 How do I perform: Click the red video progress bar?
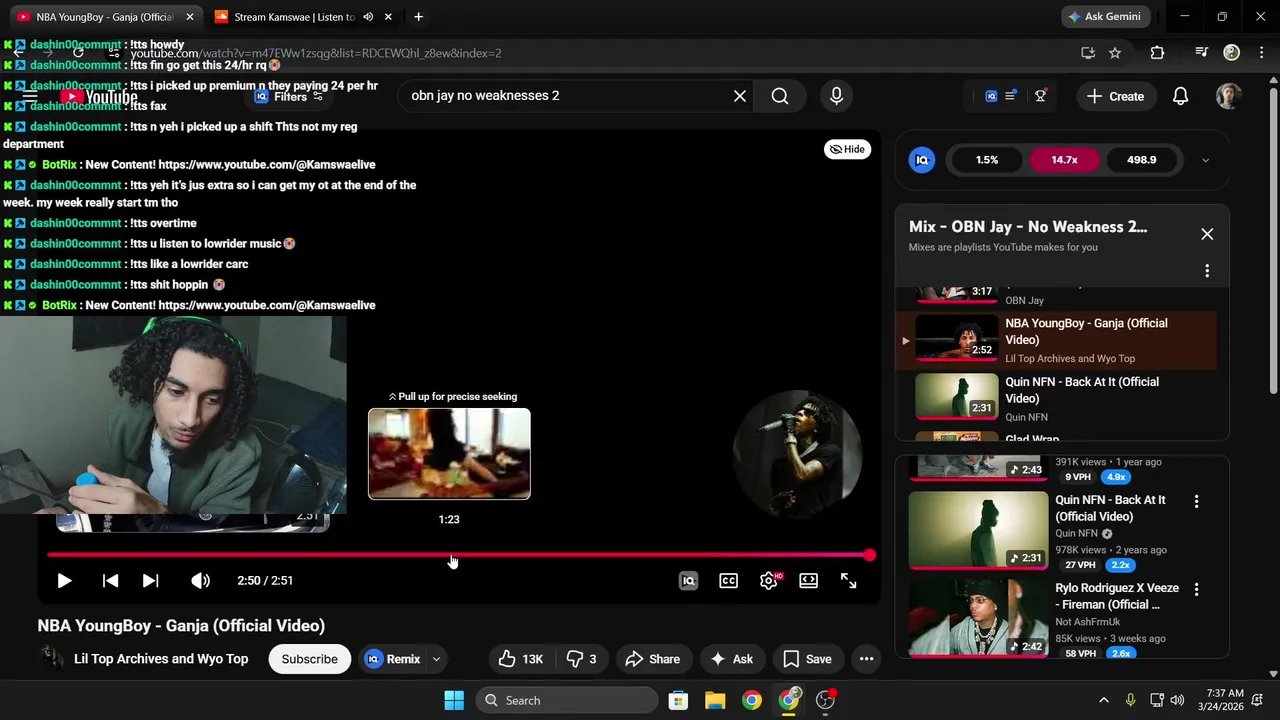pyautogui.click(x=458, y=554)
